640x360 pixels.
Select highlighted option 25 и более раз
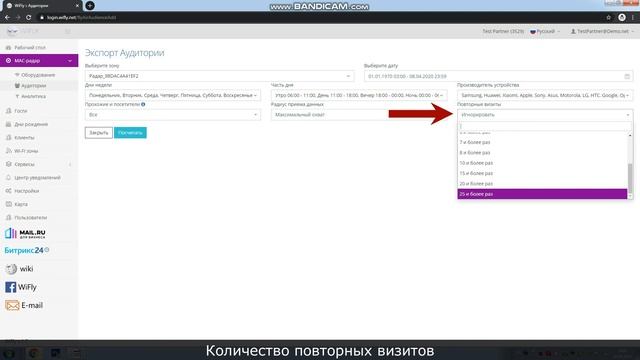(x=542, y=194)
